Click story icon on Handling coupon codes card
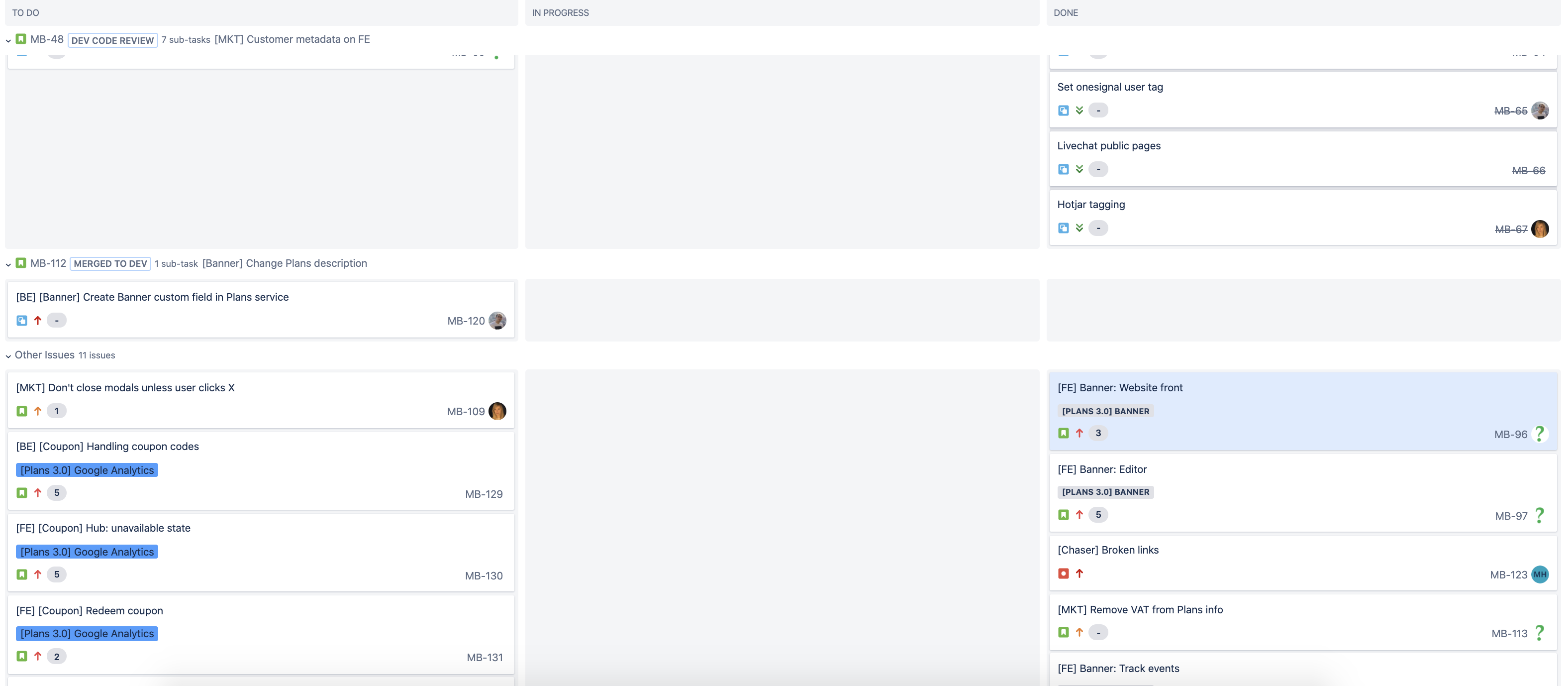The height and width of the screenshot is (686, 1568). (22, 493)
